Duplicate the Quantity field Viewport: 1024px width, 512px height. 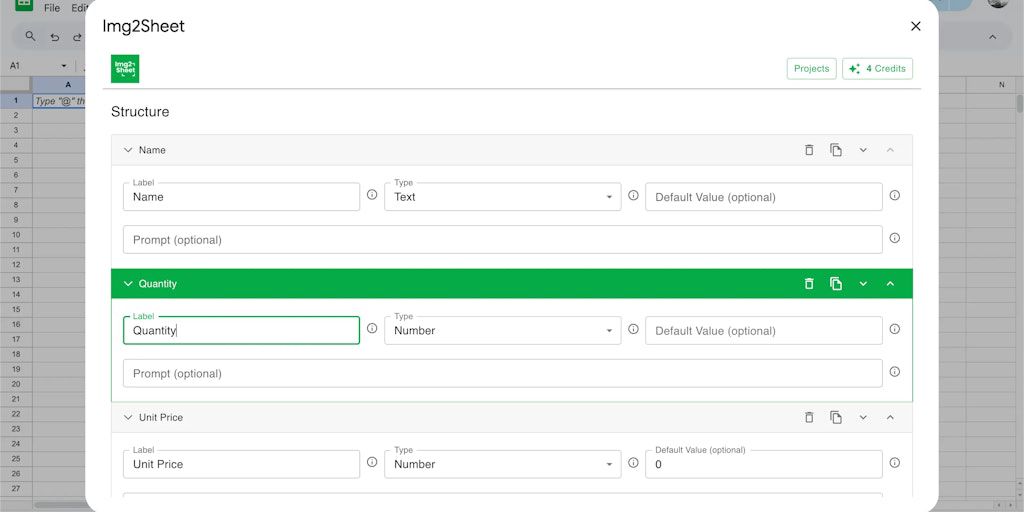tap(836, 284)
